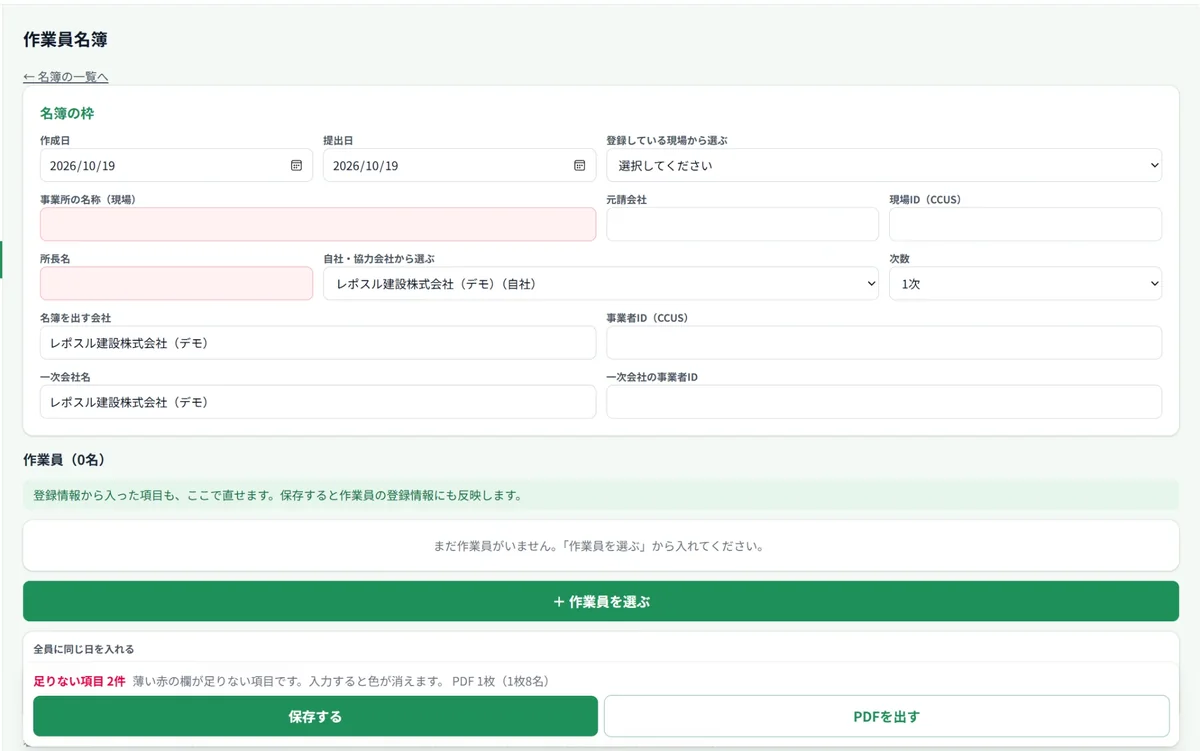
Task: Click まだ作業員がいません message
Action: pos(601,547)
